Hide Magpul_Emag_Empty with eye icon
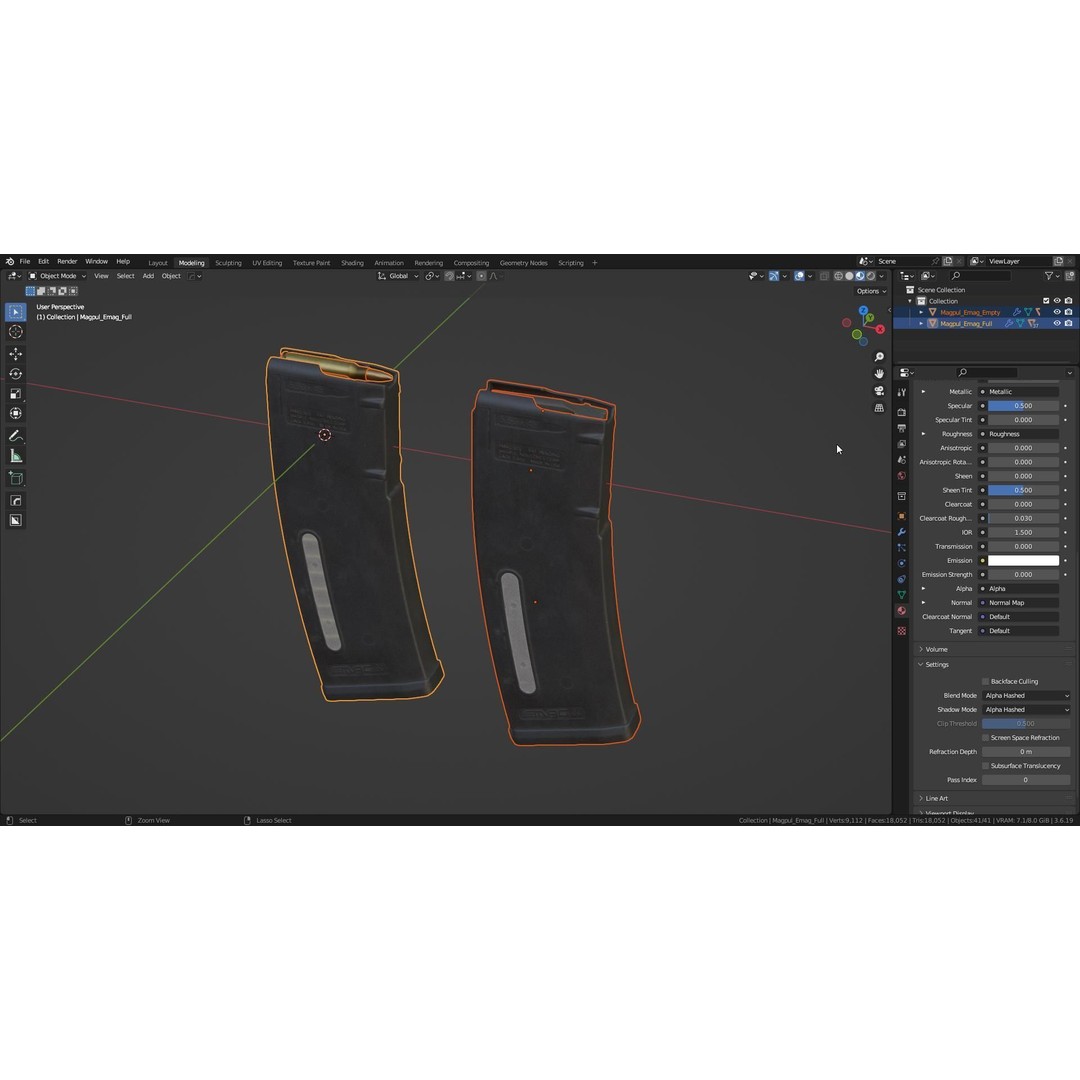 tap(1057, 312)
